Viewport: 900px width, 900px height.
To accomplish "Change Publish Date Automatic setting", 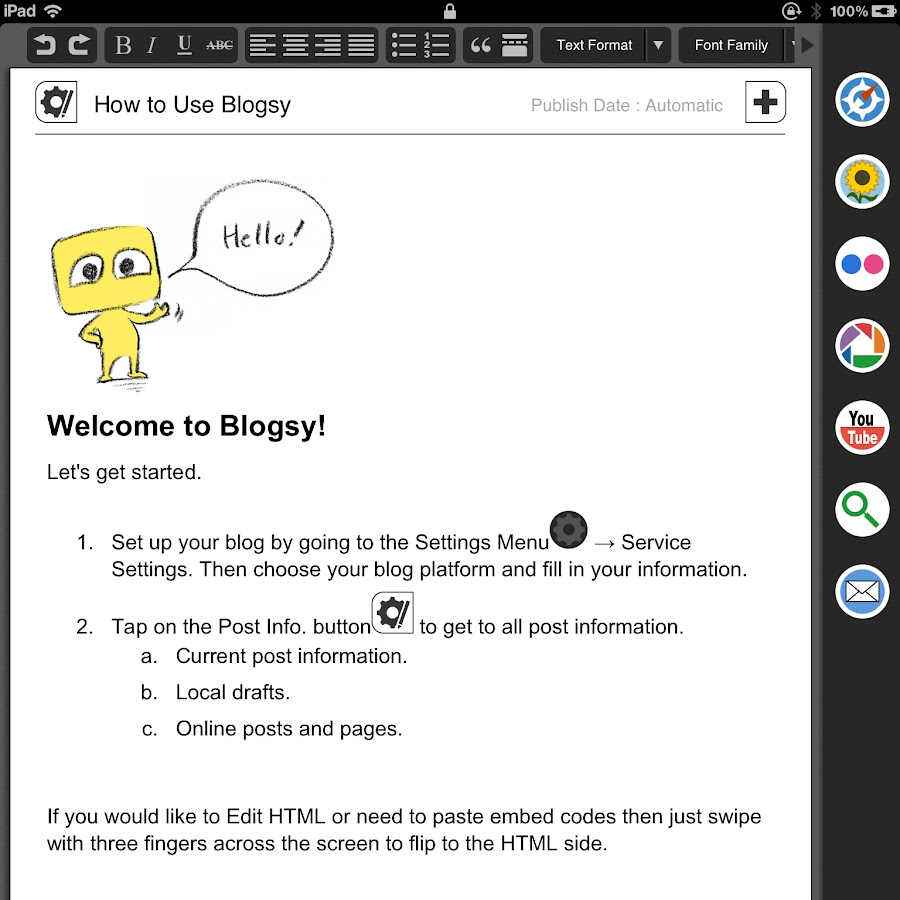I will 626,105.
